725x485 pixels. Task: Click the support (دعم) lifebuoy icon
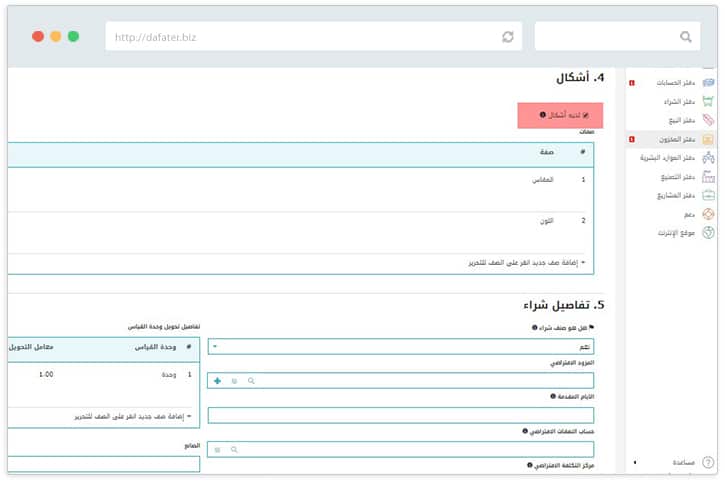click(x=708, y=214)
